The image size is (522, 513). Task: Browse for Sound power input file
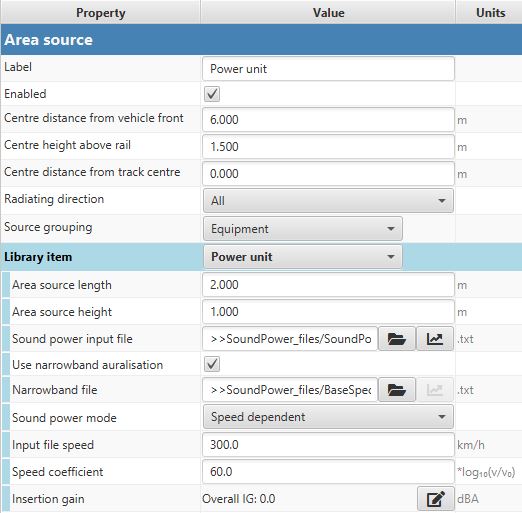click(x=397, y=339)
